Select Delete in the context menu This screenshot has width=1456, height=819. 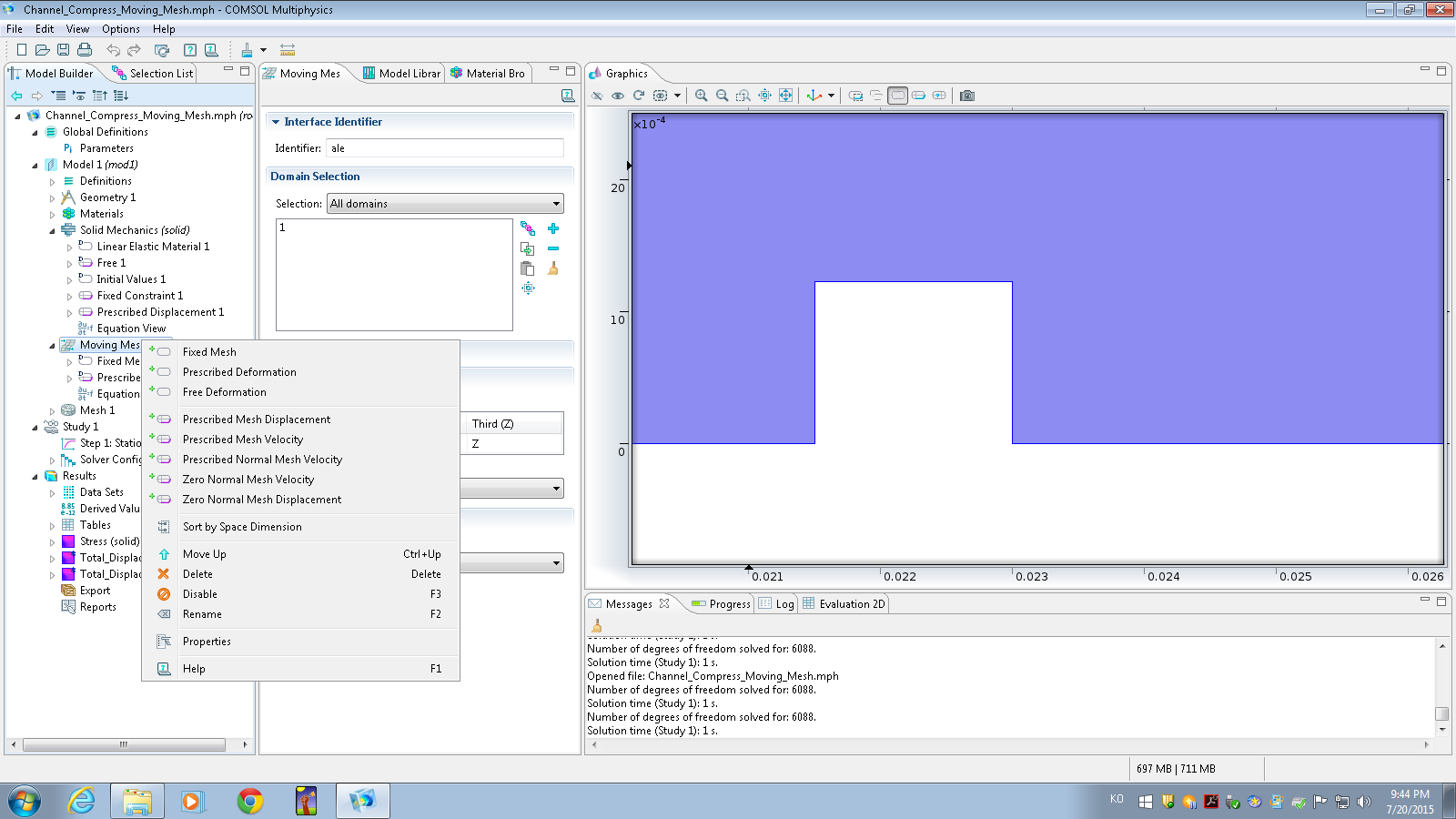coord(197,574)
